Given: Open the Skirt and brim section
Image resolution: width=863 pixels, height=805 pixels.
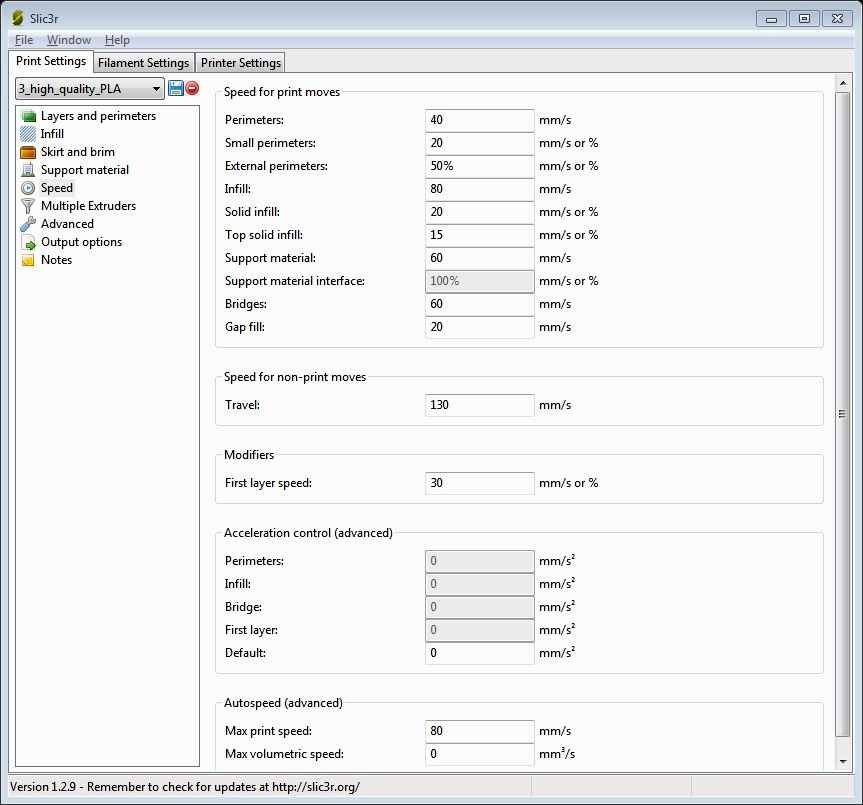Looking at the screenshot, I should 77,152.
